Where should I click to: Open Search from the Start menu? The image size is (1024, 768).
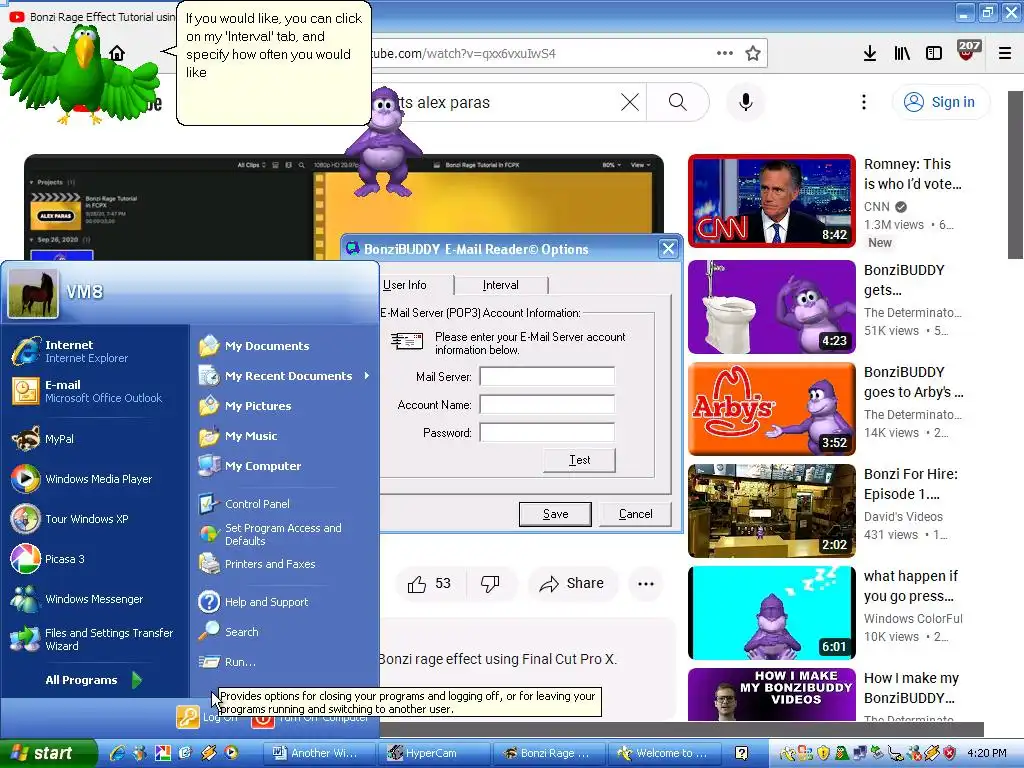pyautogui.click(x=229, y=632)
